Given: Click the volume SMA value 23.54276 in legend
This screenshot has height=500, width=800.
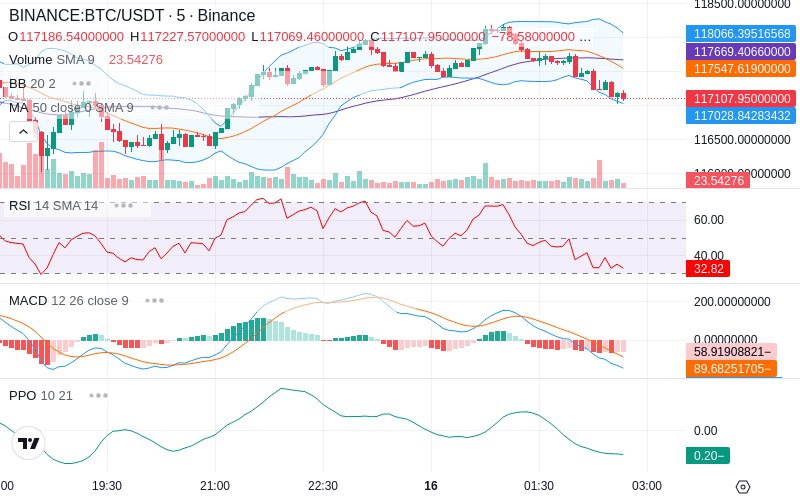Looking at the screenshot, I should [x=136, y=60].
